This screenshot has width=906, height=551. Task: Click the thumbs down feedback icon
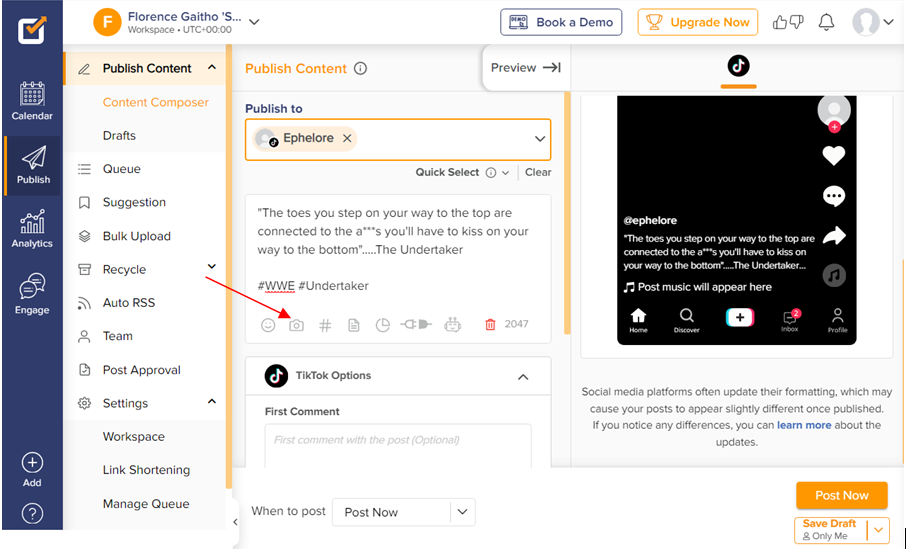coord(796,23)
